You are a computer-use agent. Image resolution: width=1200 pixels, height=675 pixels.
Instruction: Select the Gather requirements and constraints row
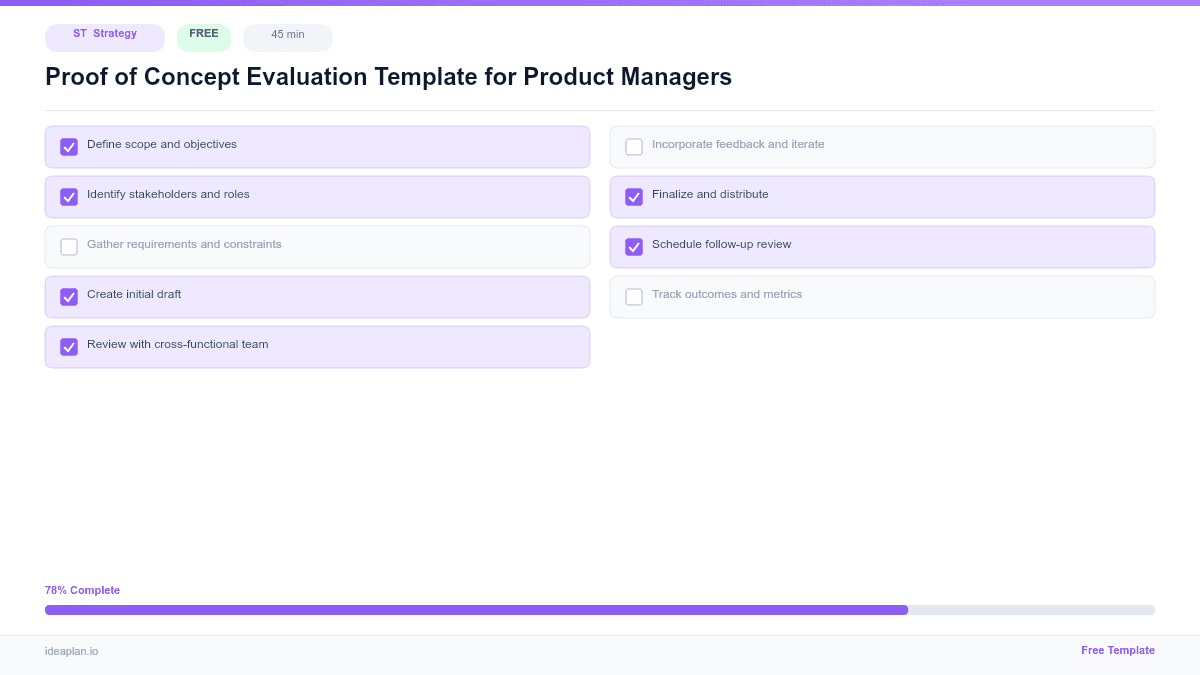pos(317,246)
